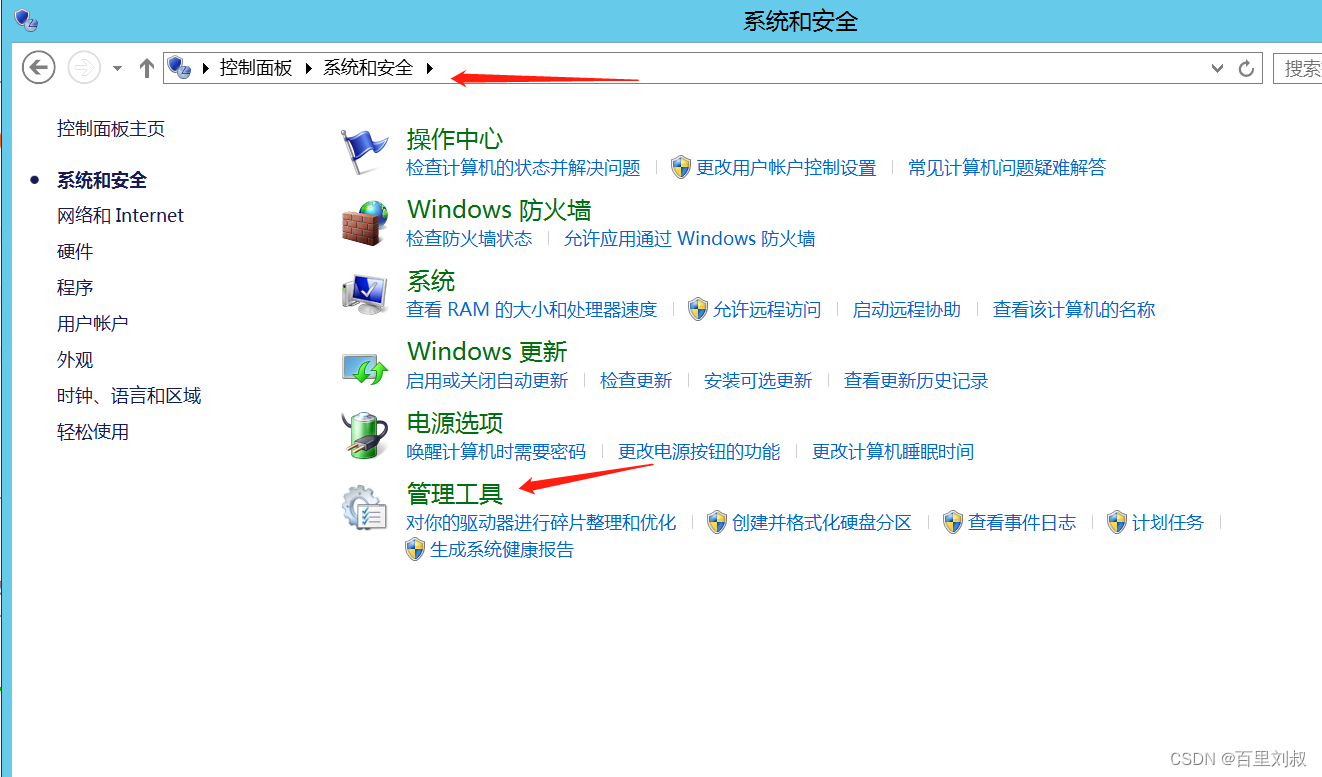Click 查看更新历史记录 link
Screen dimensions: 1322x777
coord(916,380)
